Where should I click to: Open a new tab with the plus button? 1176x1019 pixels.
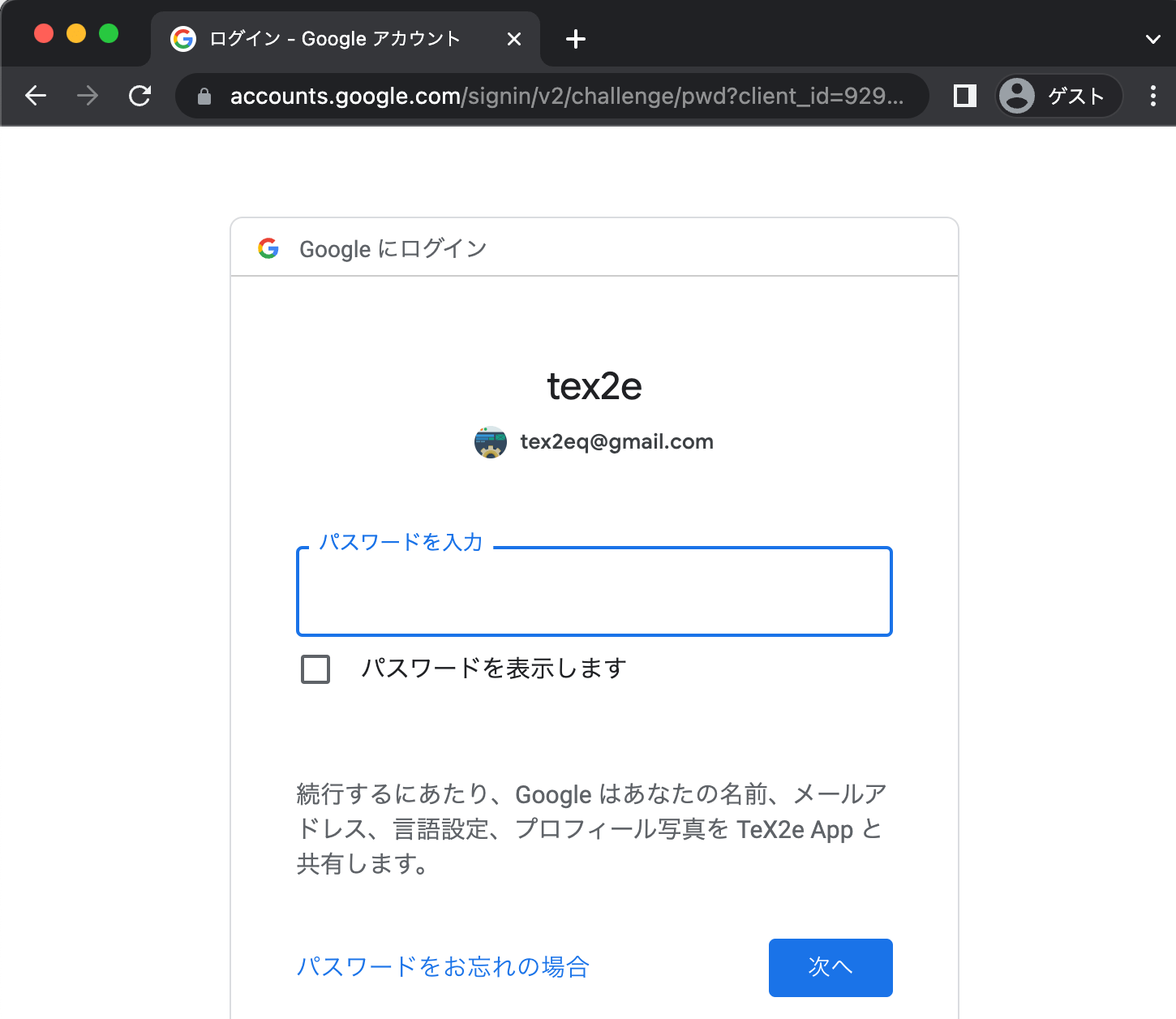[x=574, y=38]
